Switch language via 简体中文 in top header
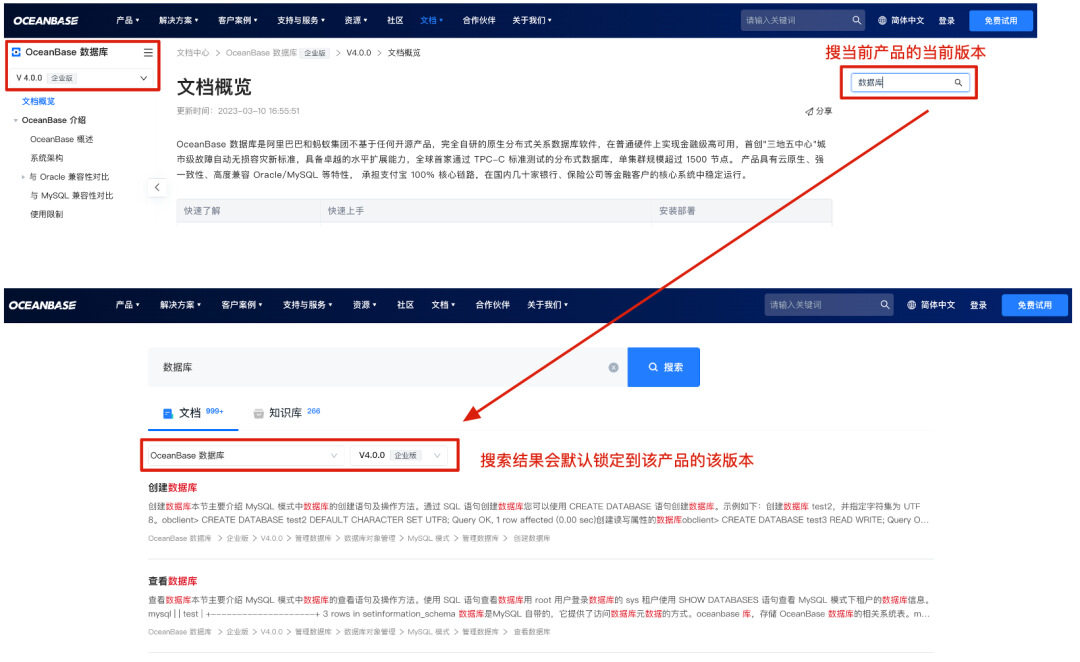This screenshot has width=1080, height=662. pyautogui.click(x=907, y=21)
